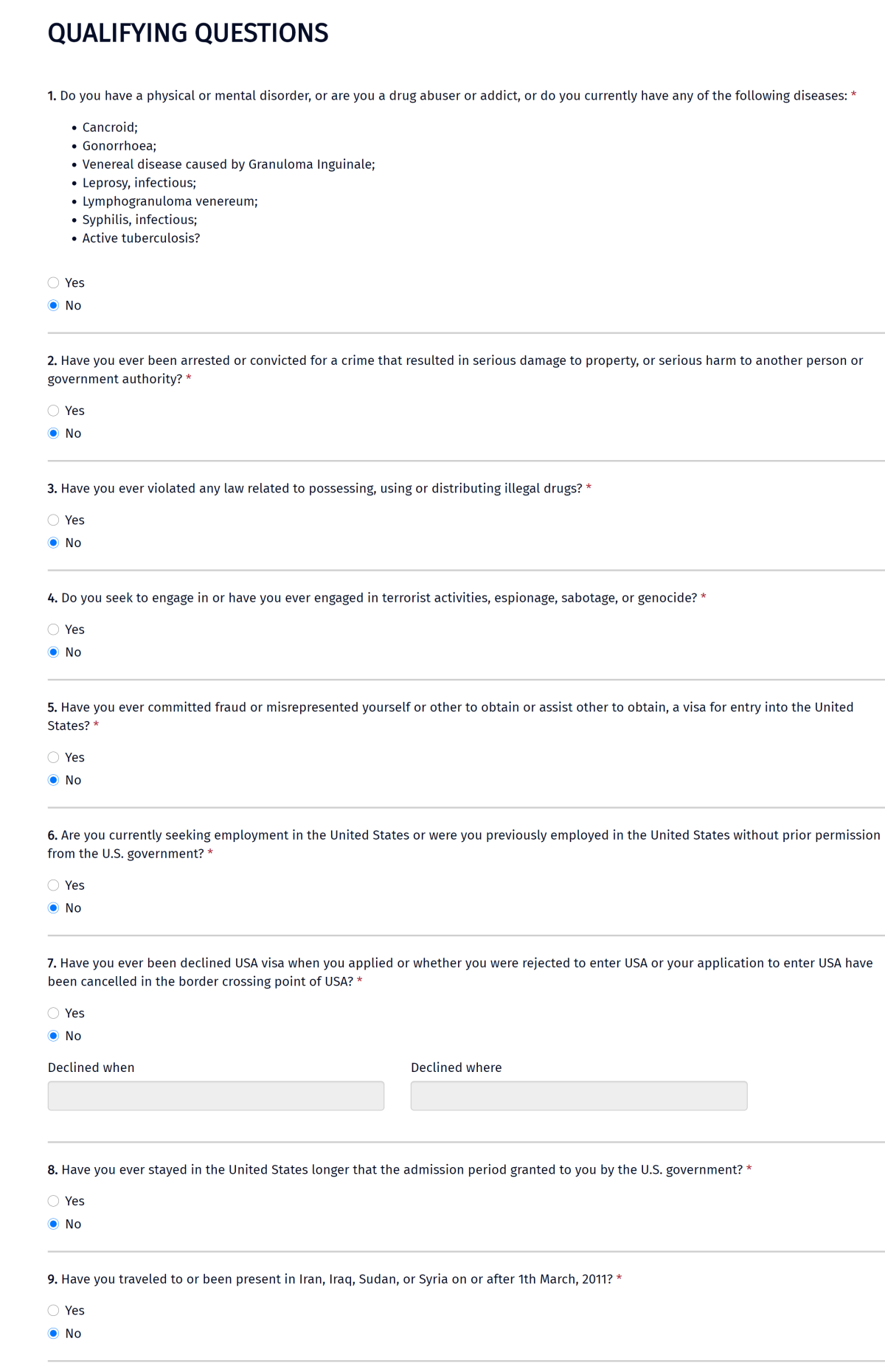Select No for the terrorist activities question
Screen dimensions: 885x1372
pos(54,652)
